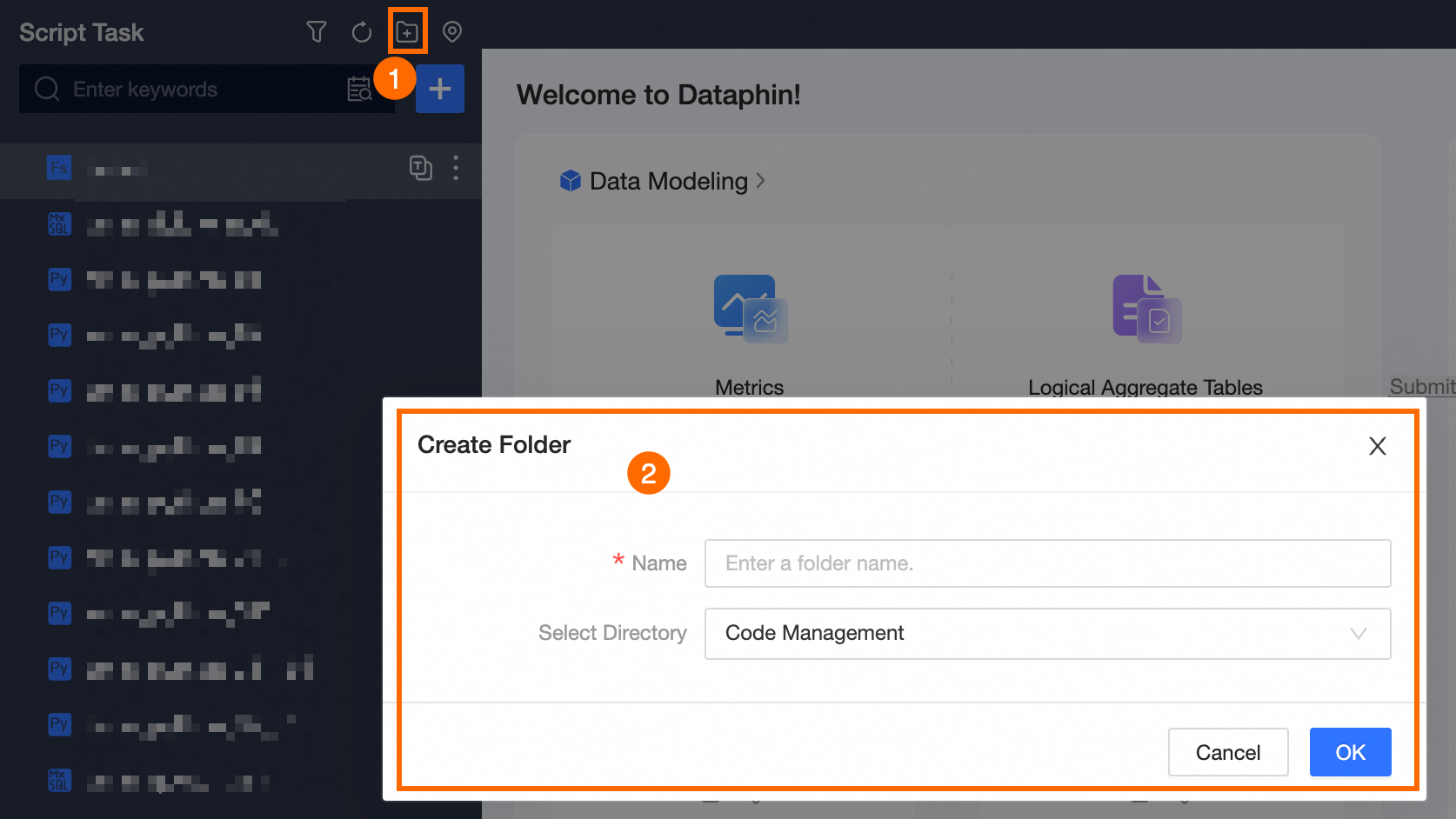
Task: Click the blue plus button to create task
Action: (439, 89)
